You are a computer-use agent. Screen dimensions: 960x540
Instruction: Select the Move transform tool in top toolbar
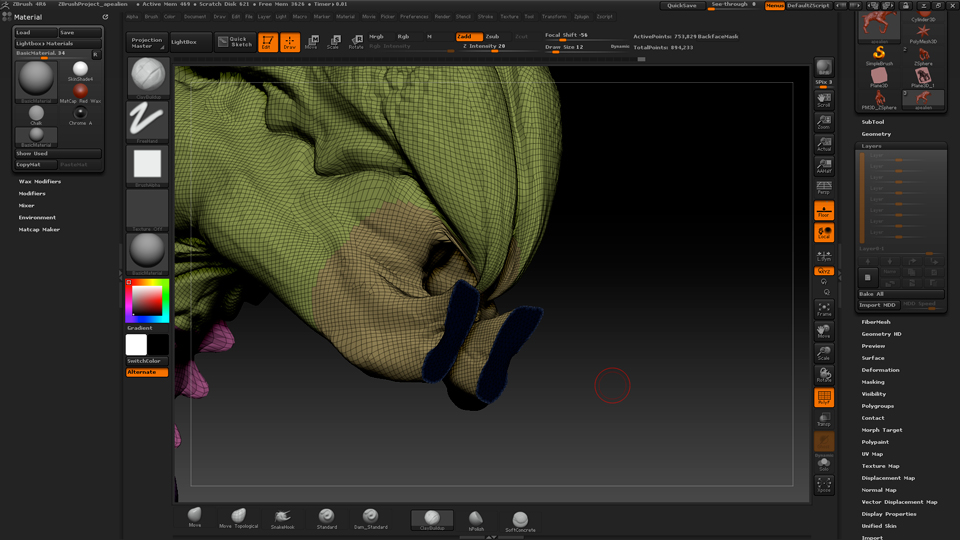click(311, 42)
